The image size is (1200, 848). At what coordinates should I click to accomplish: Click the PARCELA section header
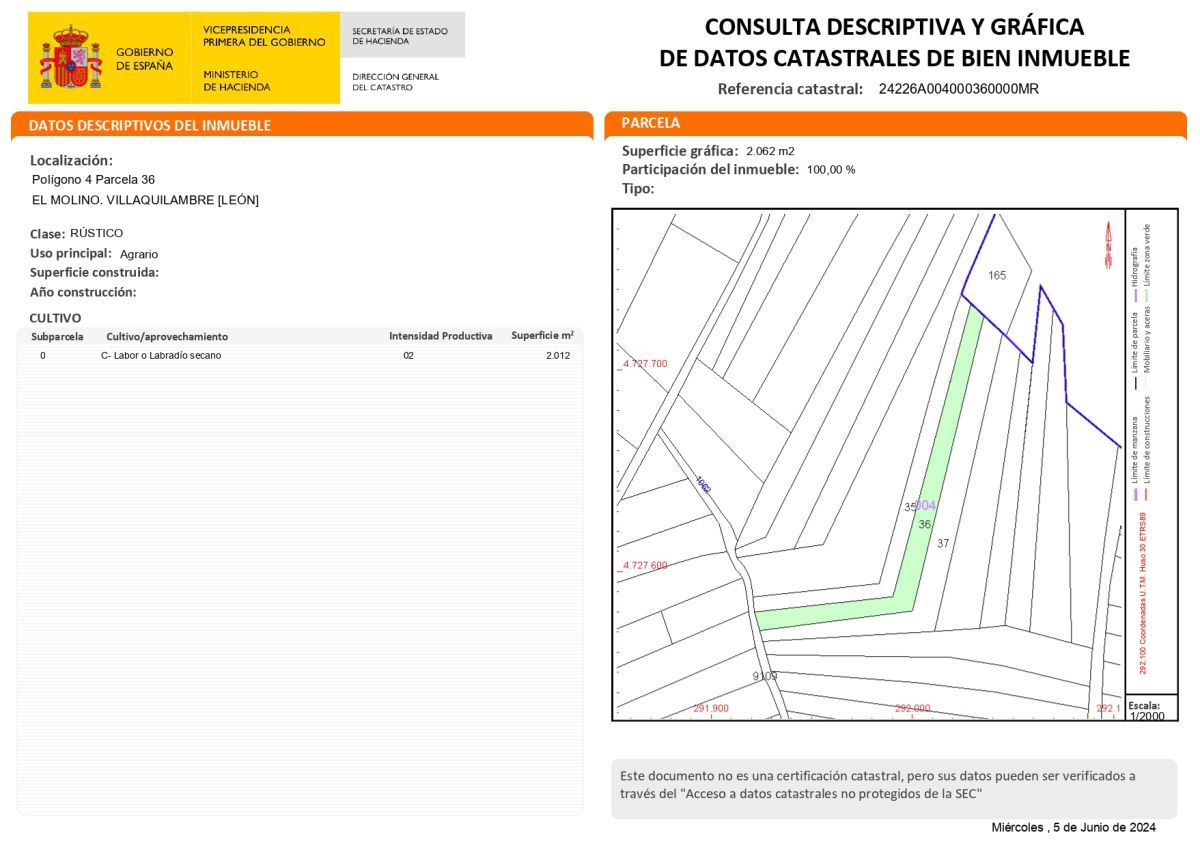[x=650, y=123]
